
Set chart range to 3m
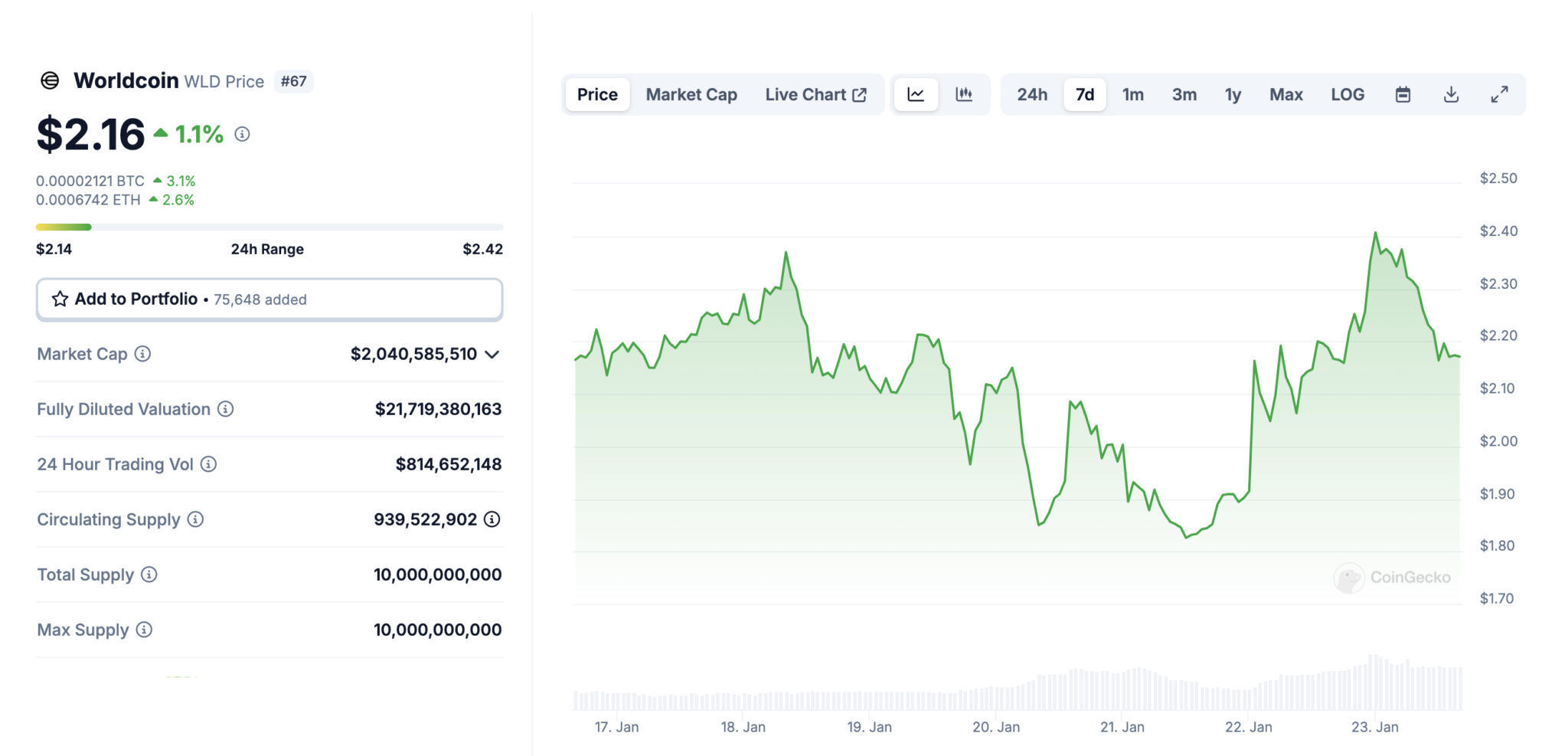[1184, 95]
